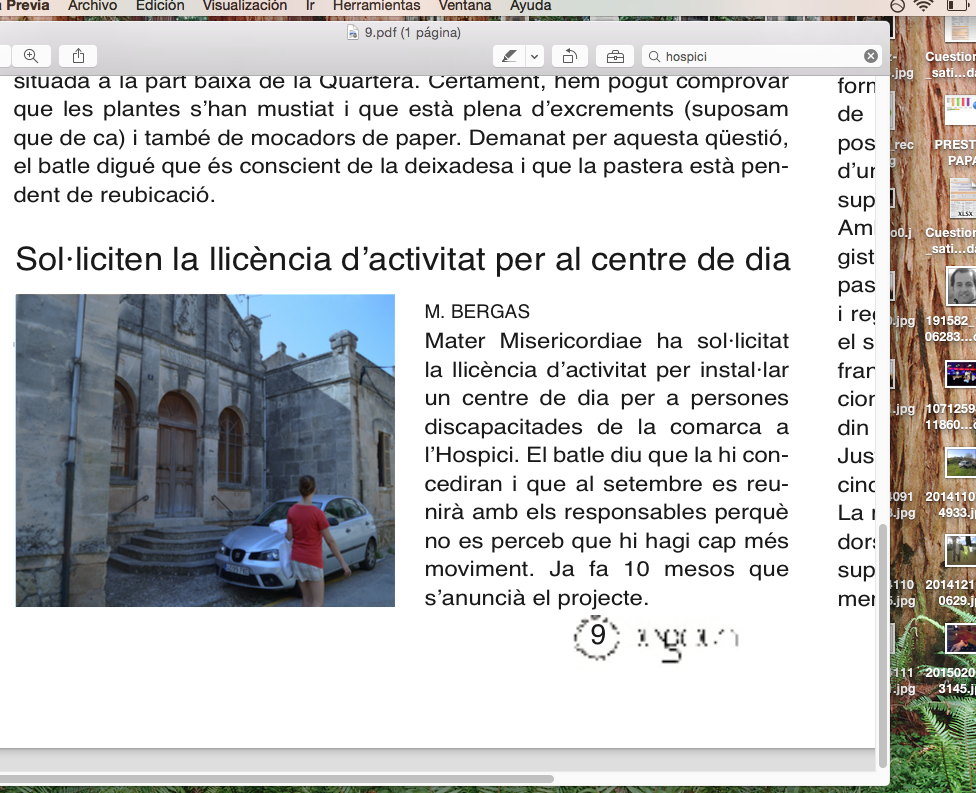Image resolution: width=976 pixels, height=793 pixels.
Task: Select the highlight pen tool
Action: [510, 56]
